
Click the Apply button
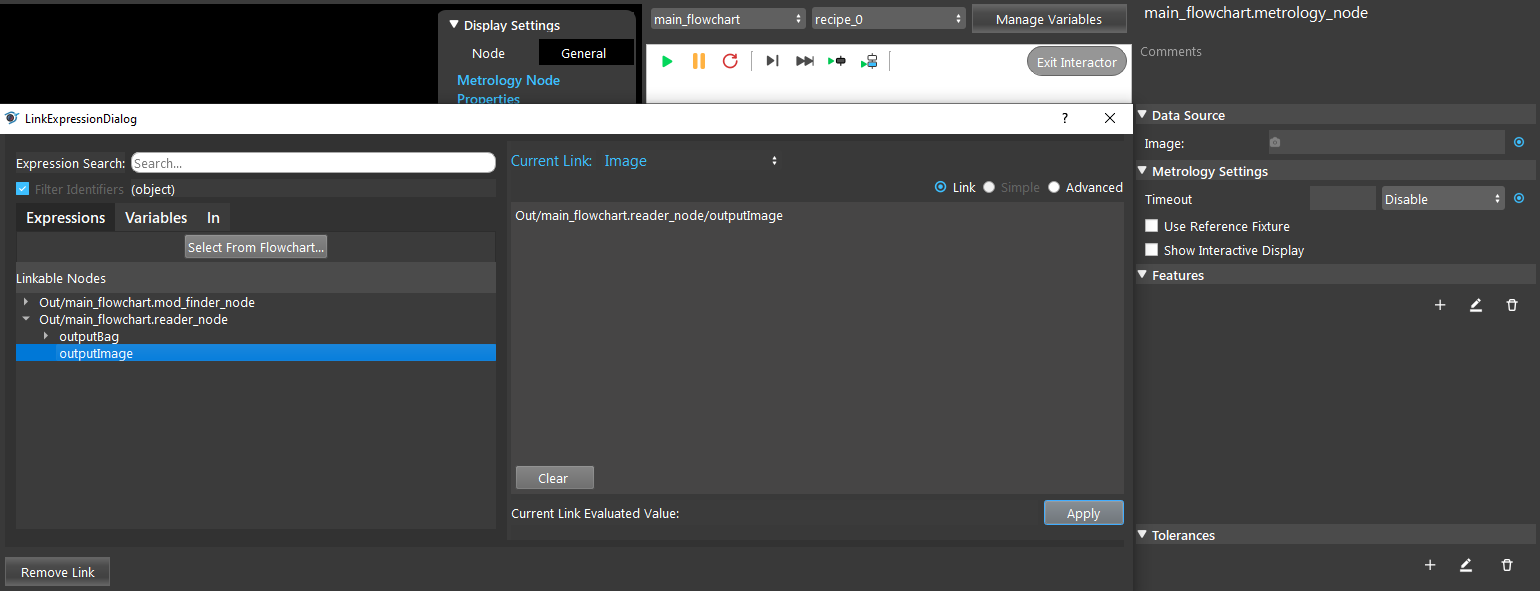pyautogui.click(x=1083, y=513)
